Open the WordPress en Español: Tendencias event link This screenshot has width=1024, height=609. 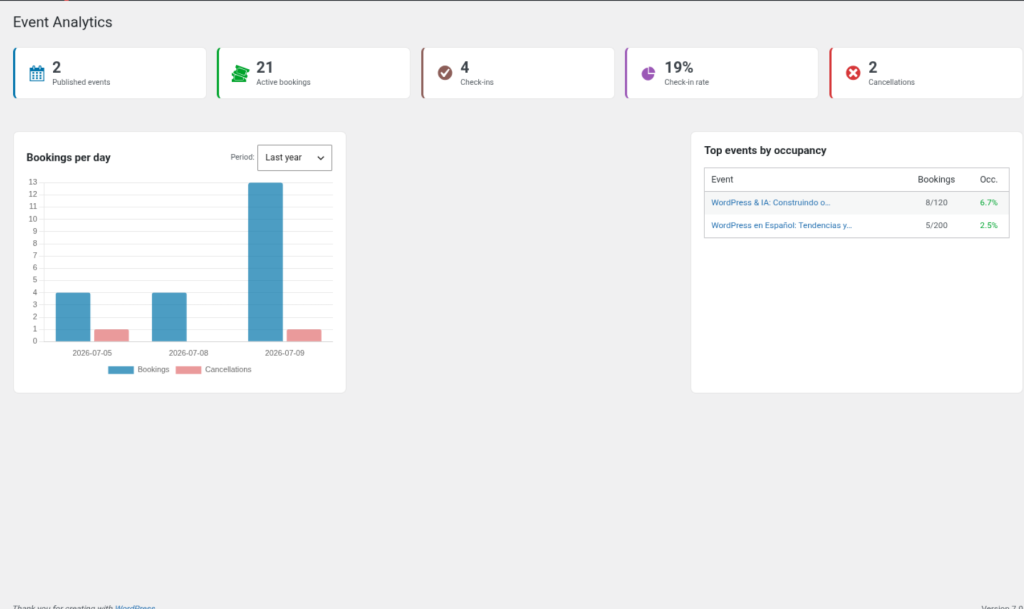pyautogui.click(x=781, y=225)
